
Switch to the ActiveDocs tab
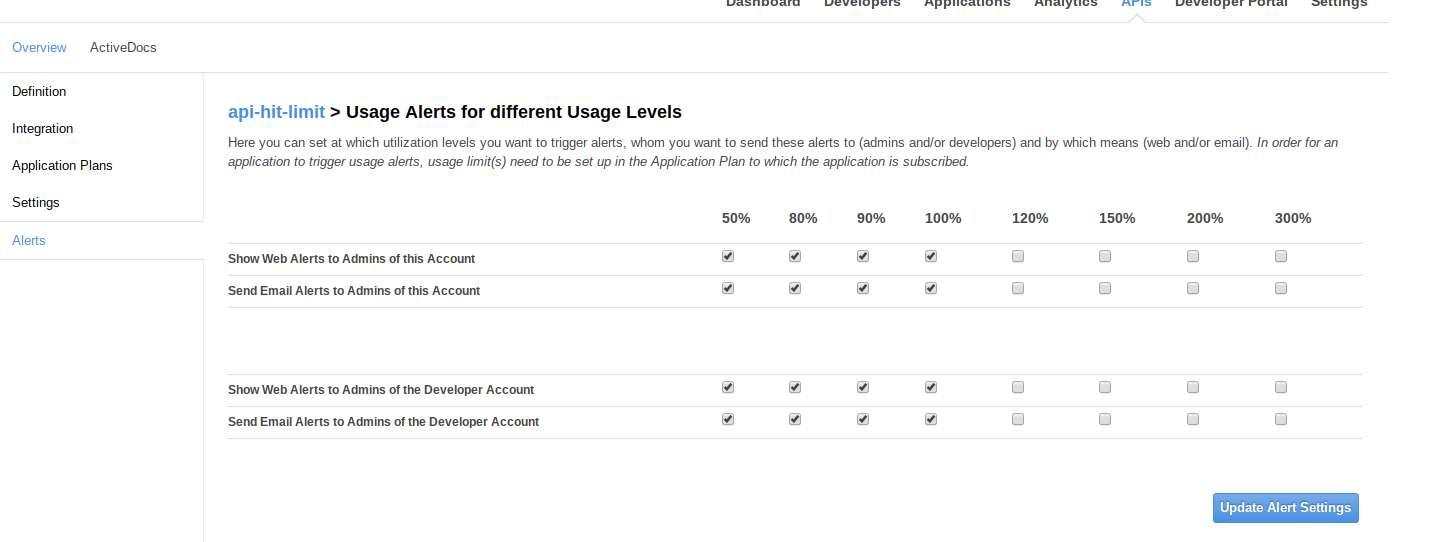123,48
